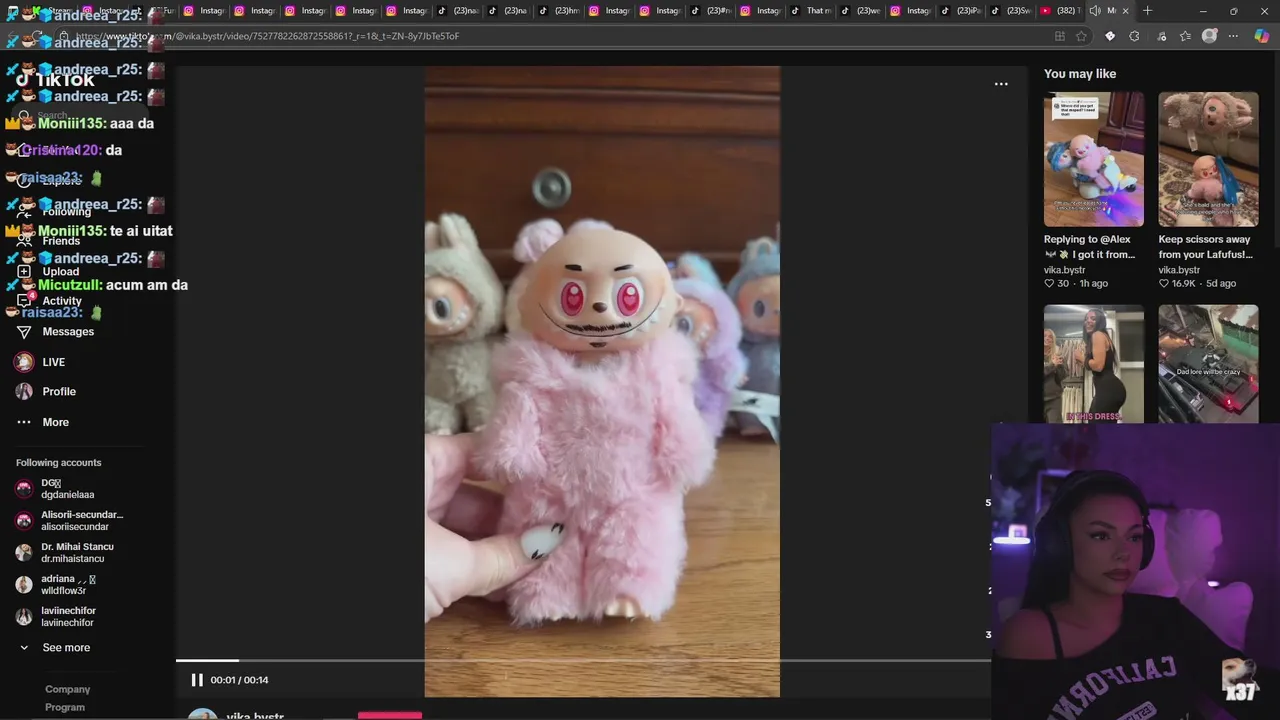Open a new browser tab
Screen dimensions: 1280x720
coord(1147,11)
